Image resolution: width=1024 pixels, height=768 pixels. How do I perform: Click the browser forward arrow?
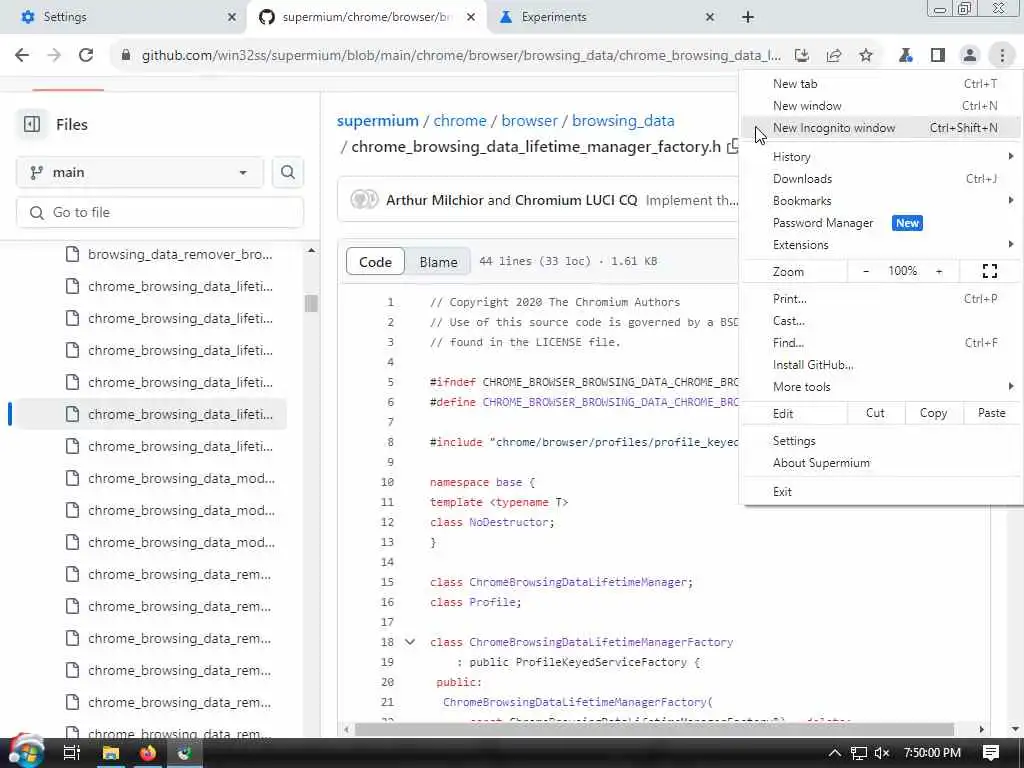pyautogui.click(x=54, y=56)
